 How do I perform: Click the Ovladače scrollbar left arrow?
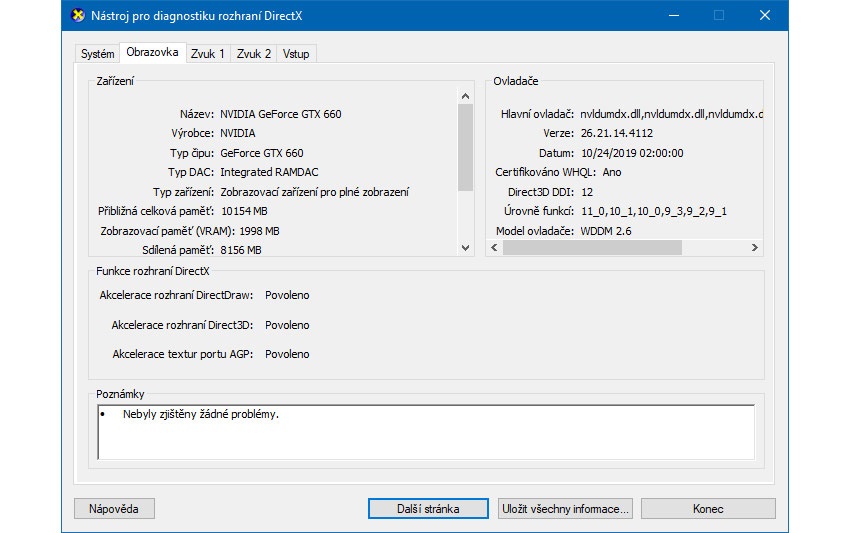pyautogui.click(x=494, y=248)
